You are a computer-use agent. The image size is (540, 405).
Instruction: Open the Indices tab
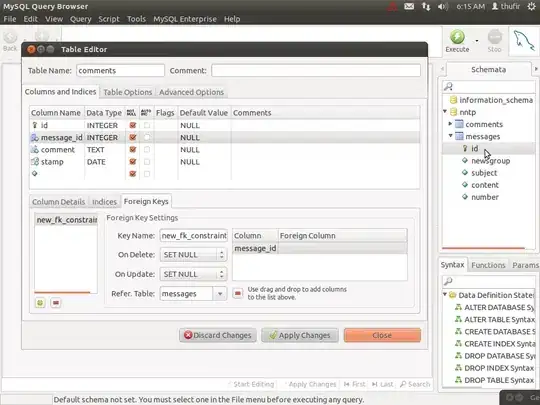[104, 202]
